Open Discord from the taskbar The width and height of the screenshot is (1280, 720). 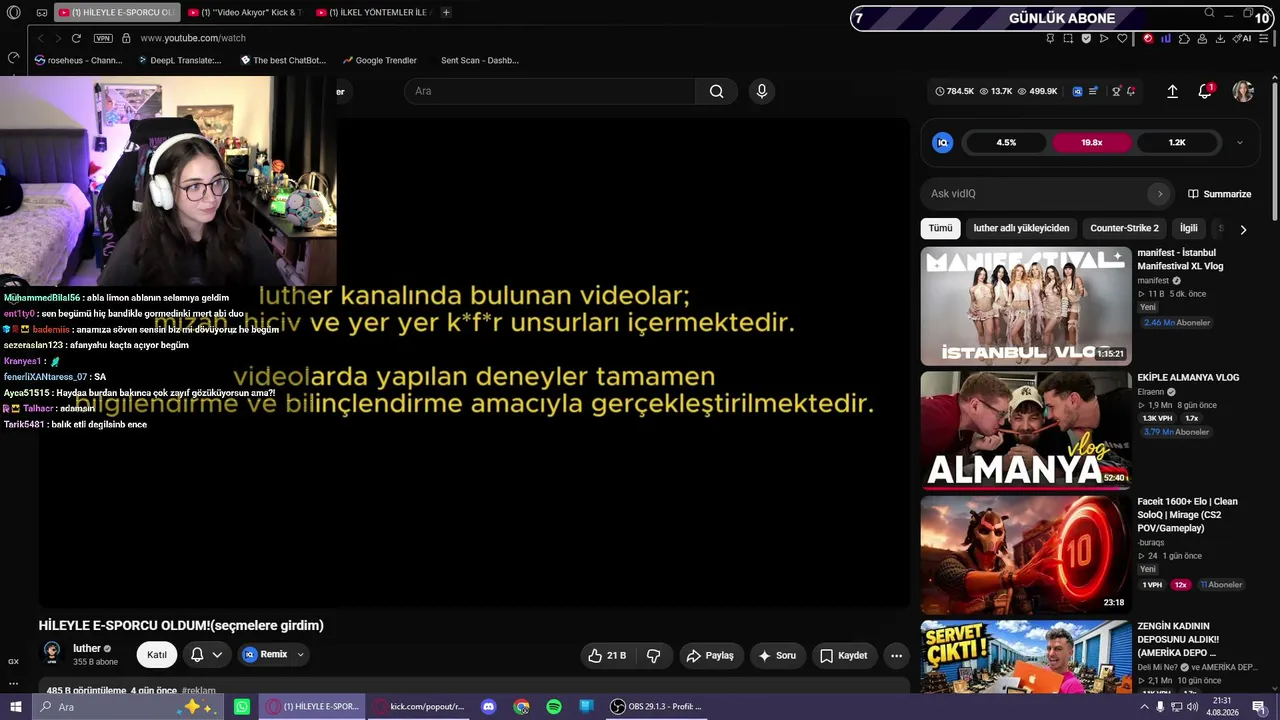pos(488,707)
